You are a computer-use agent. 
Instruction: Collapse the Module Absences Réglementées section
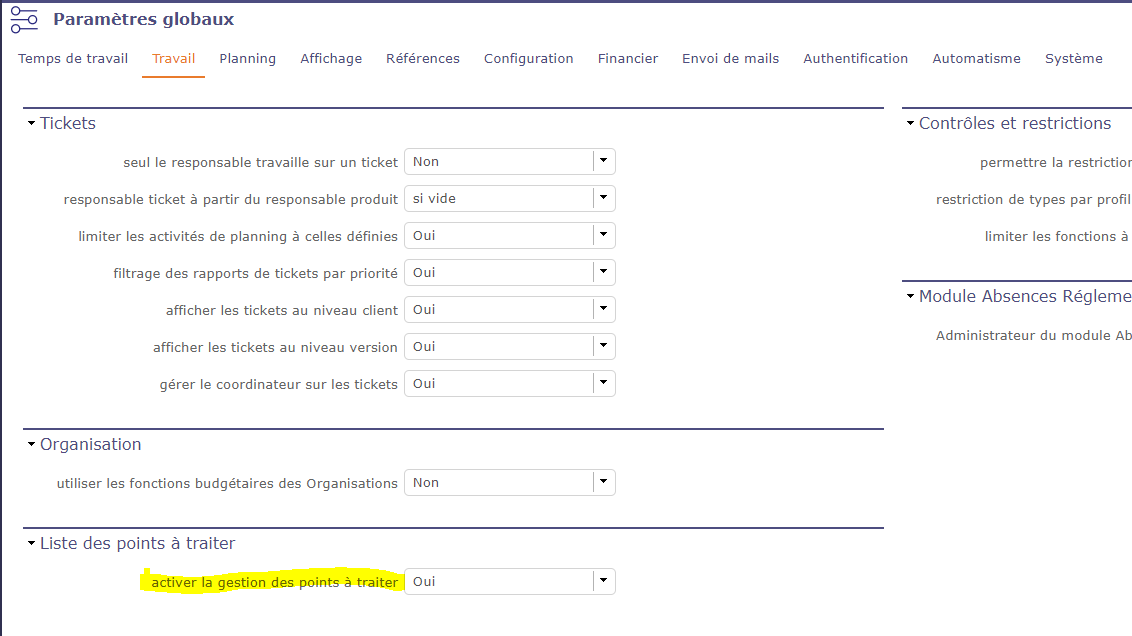[x=910, y=297]
